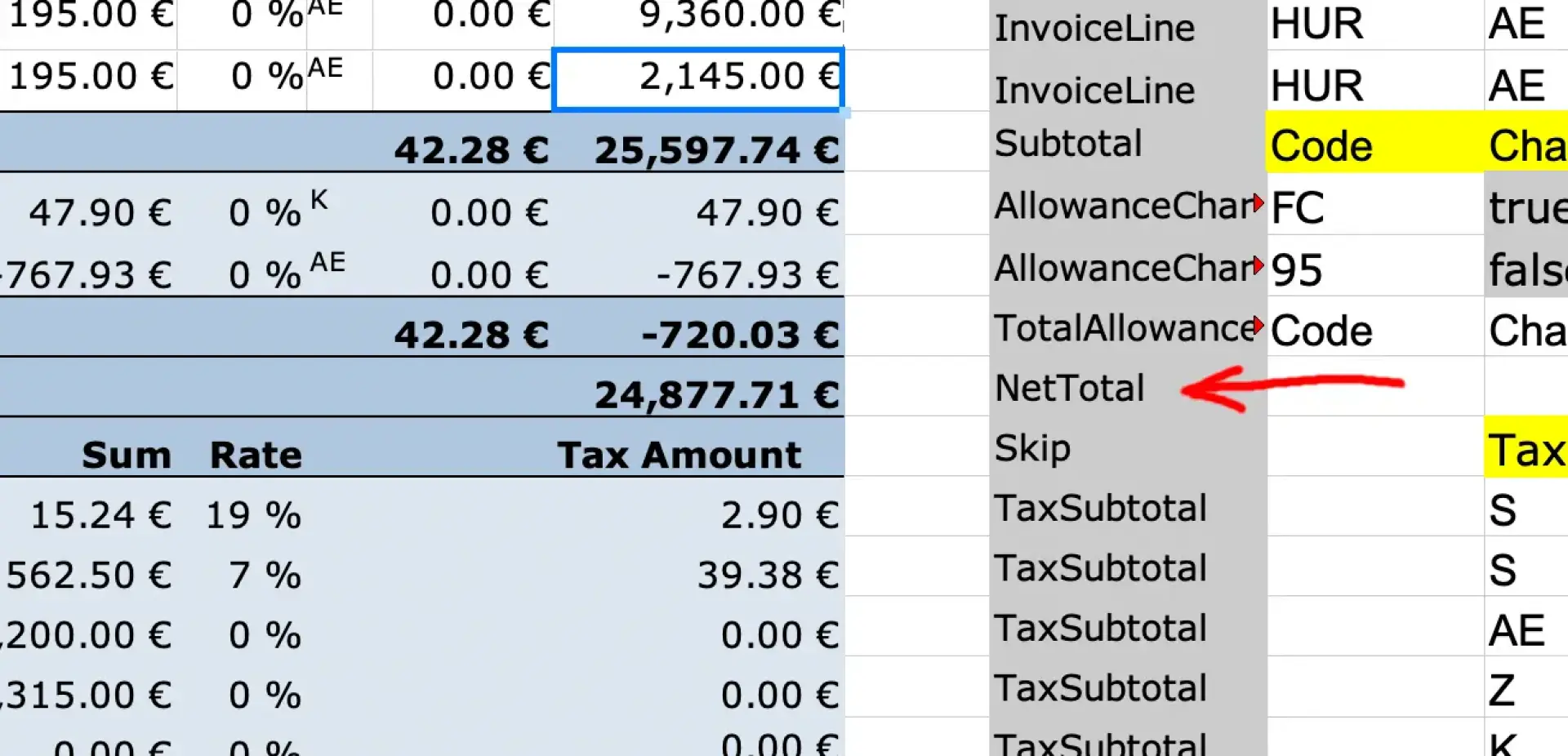Viewport: 1568px width, 756px height.
Task: Click the Skip label cell
Action: pyautogui.click(x=1128, y=447)
